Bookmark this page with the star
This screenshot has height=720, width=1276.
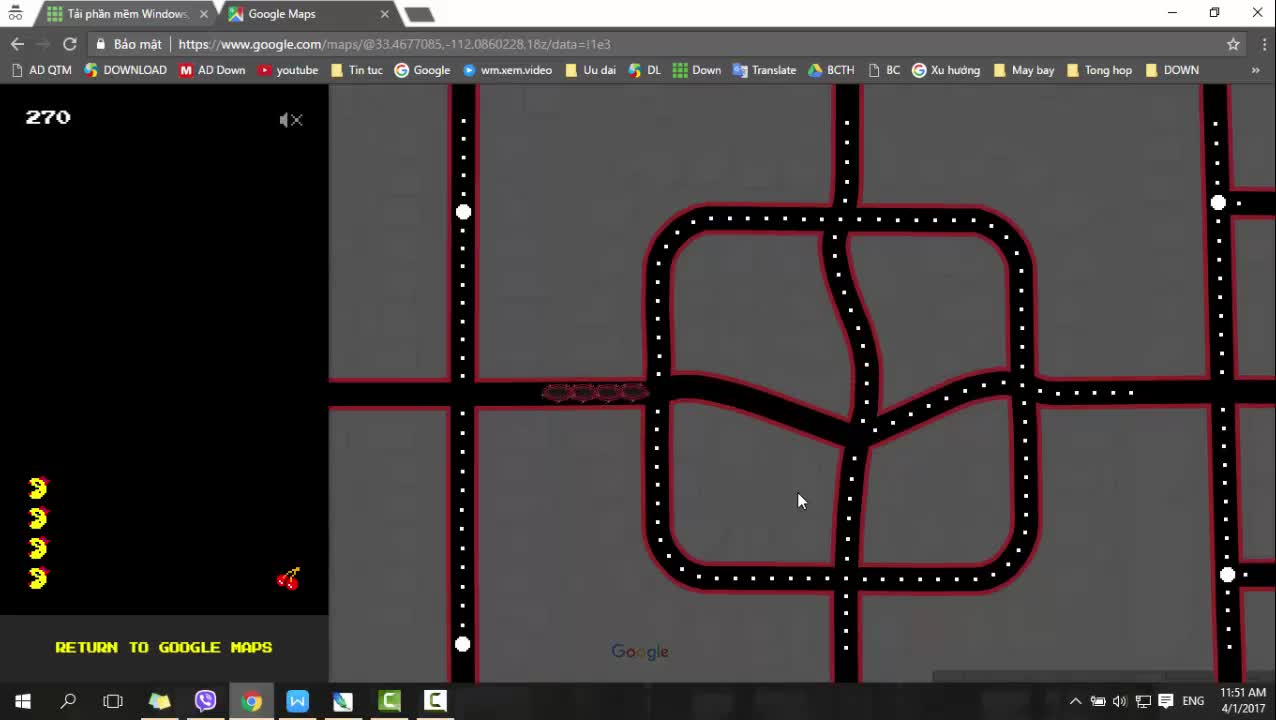click(1233, 44)
